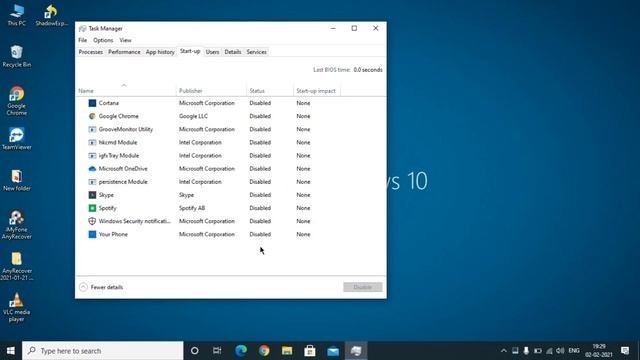The image size is (640, 360).
Task: Click the volume icon in system tray
Action: coord(560,351)
